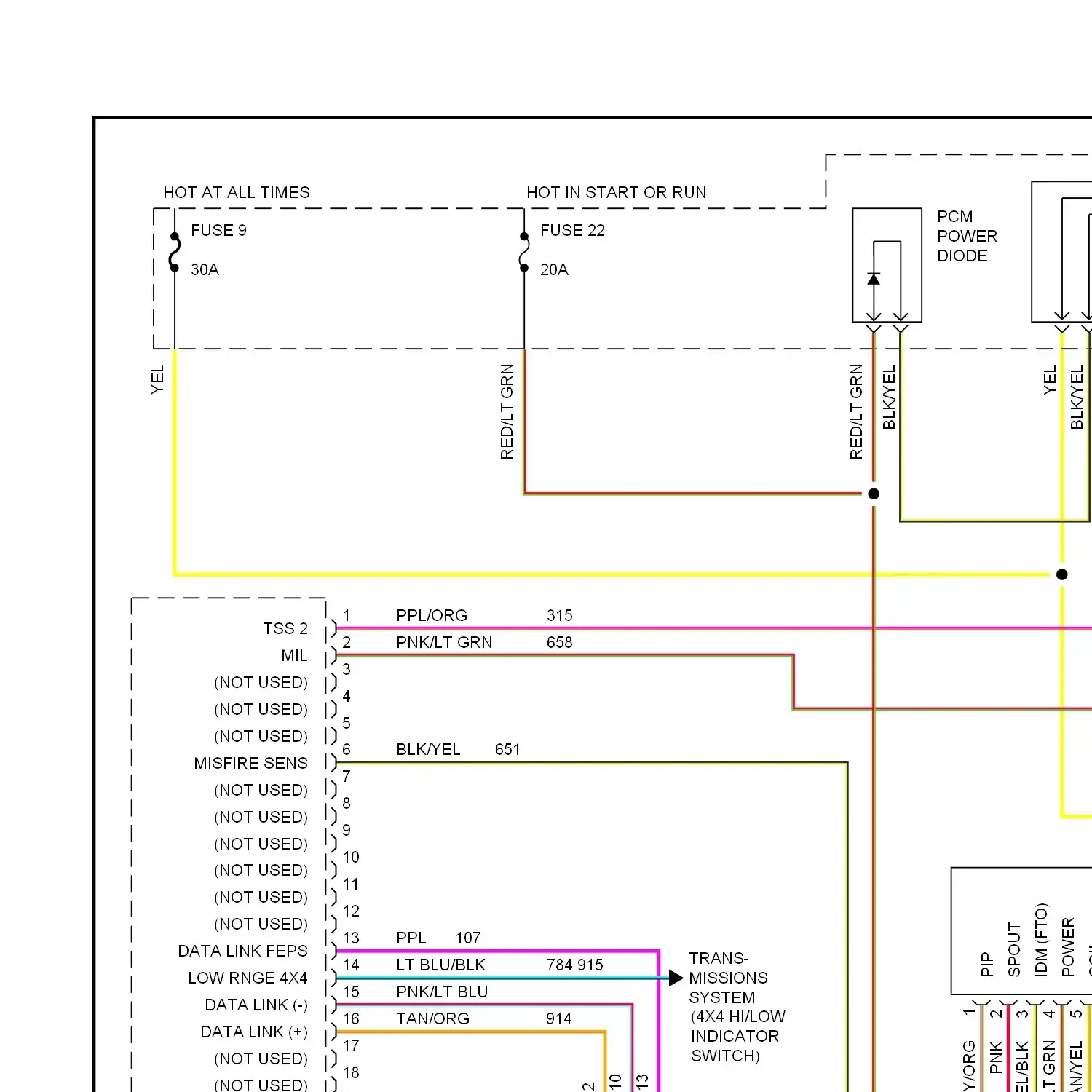This screenshot has width=1092, height=1092.
Task: Select the PPL/ORG wire color text
Action: click(432, 615)
